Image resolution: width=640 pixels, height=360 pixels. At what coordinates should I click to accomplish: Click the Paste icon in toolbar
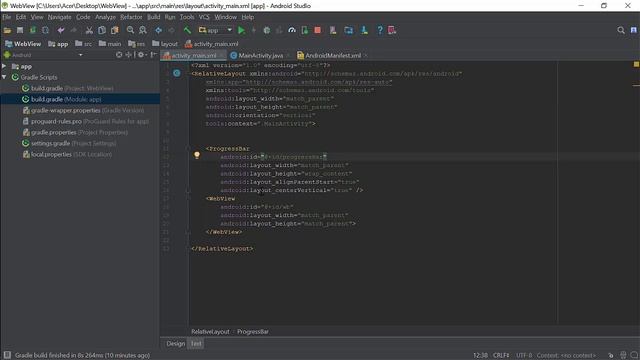point(115,30)
